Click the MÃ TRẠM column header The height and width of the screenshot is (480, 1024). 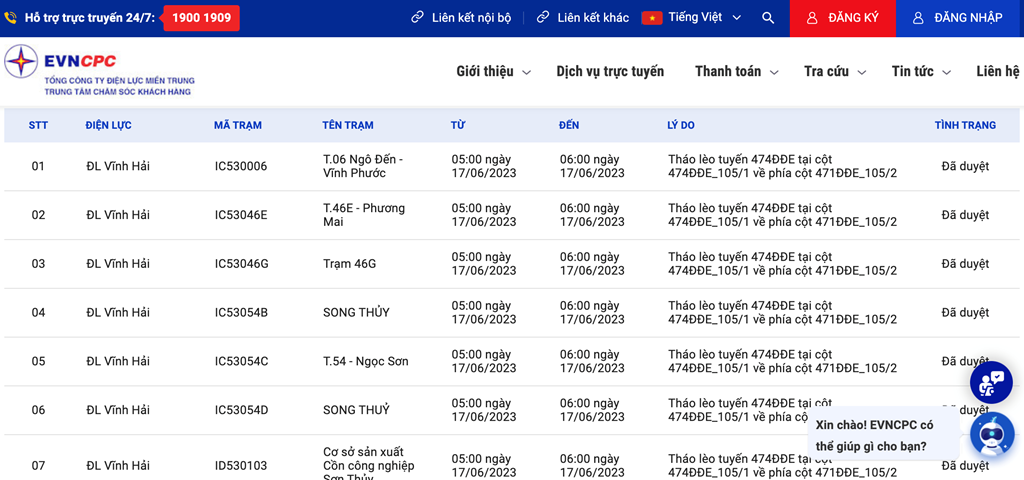238,125
